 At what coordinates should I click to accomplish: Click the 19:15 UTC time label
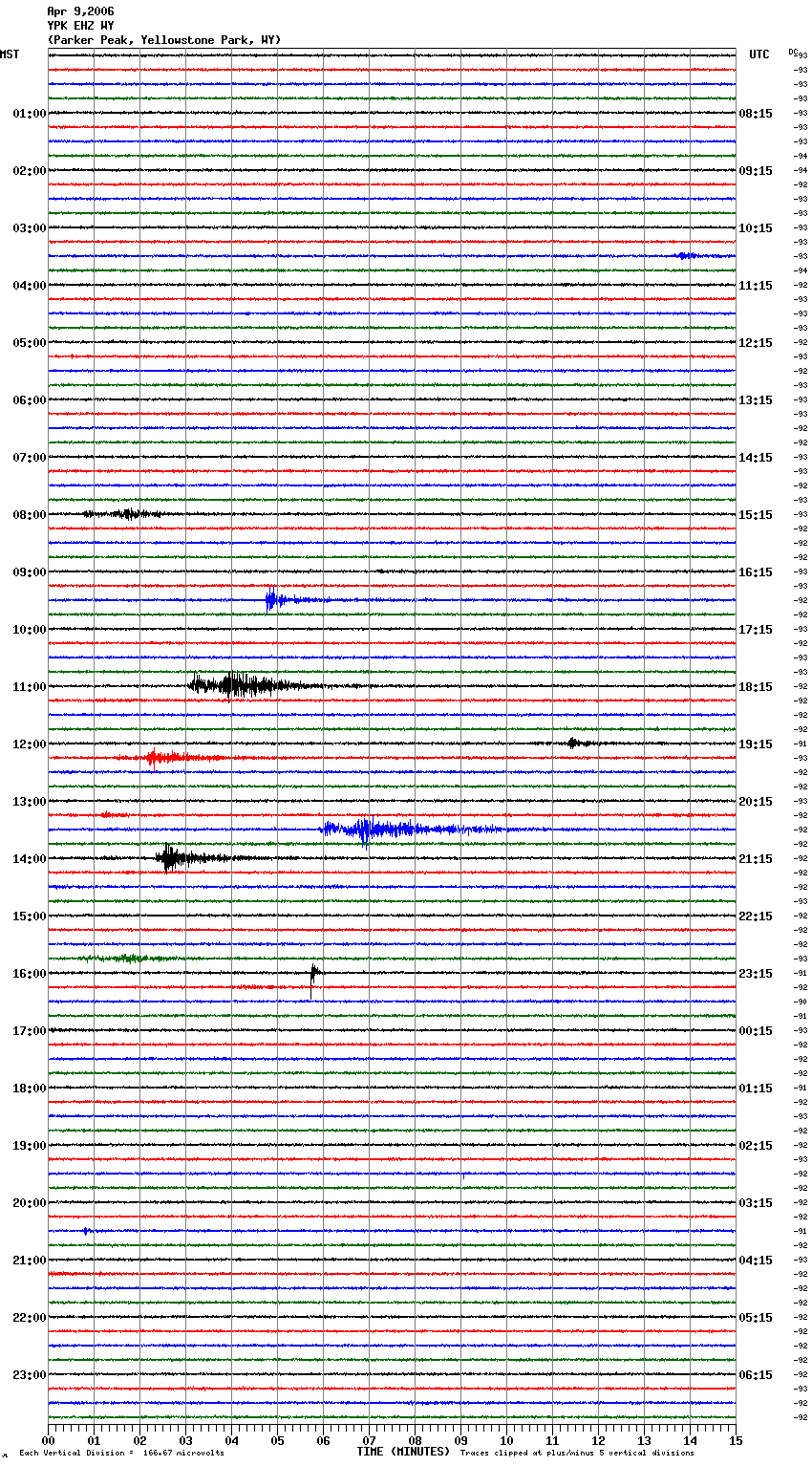click(756, 744)
